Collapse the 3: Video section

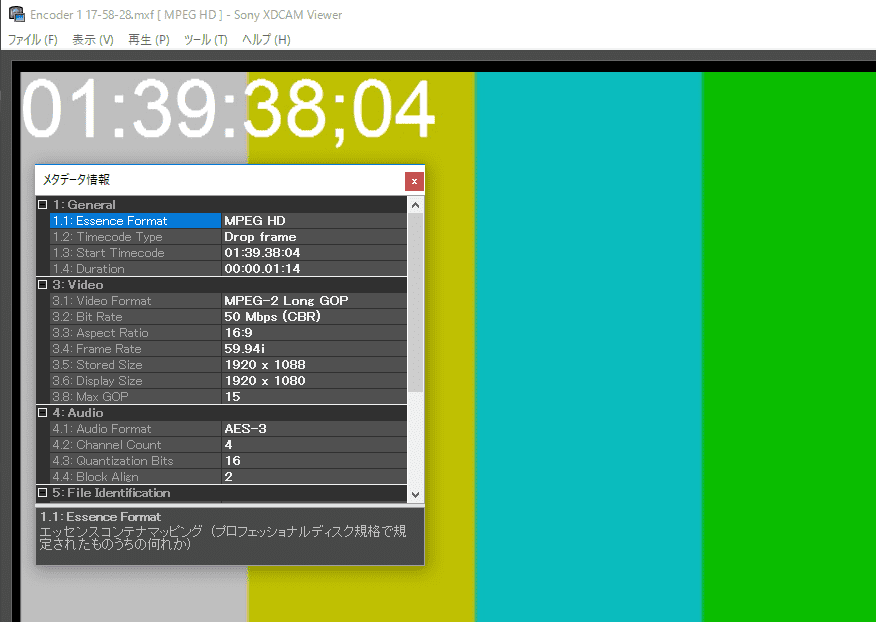42,285
